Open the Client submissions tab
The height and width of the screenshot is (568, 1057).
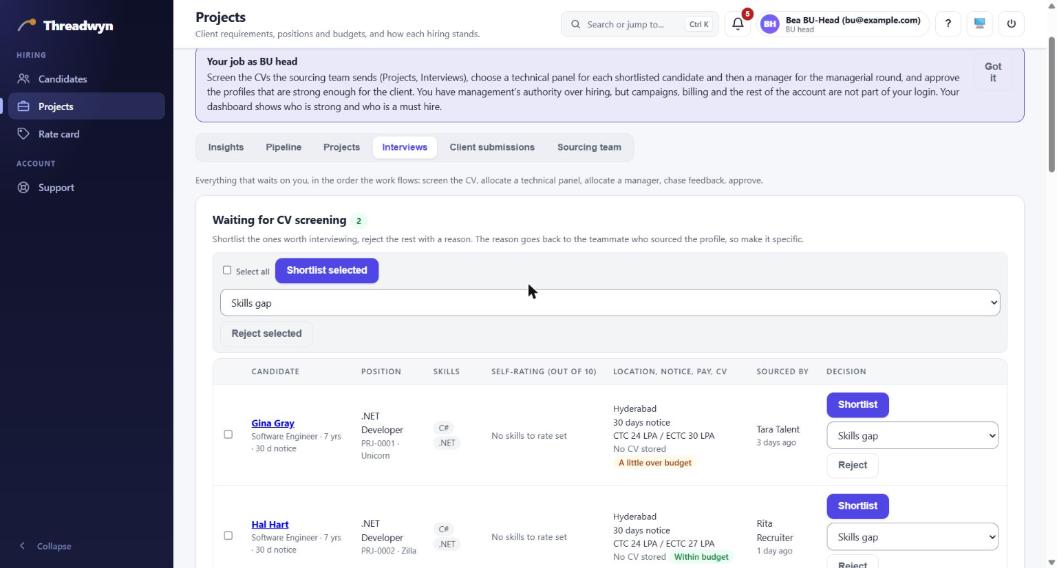[x=492, y=147]
